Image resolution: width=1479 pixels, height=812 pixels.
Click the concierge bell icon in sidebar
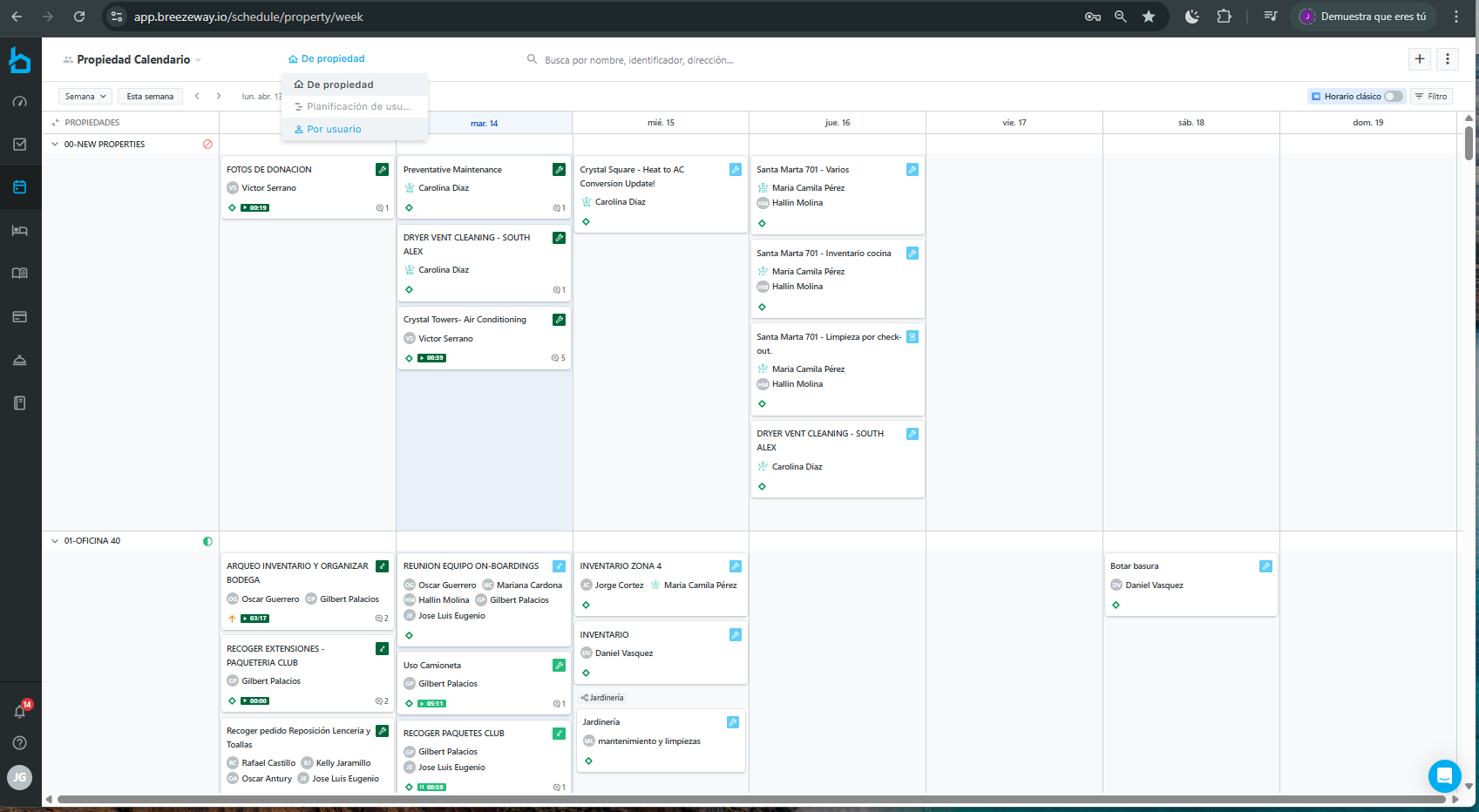[19, 360]
